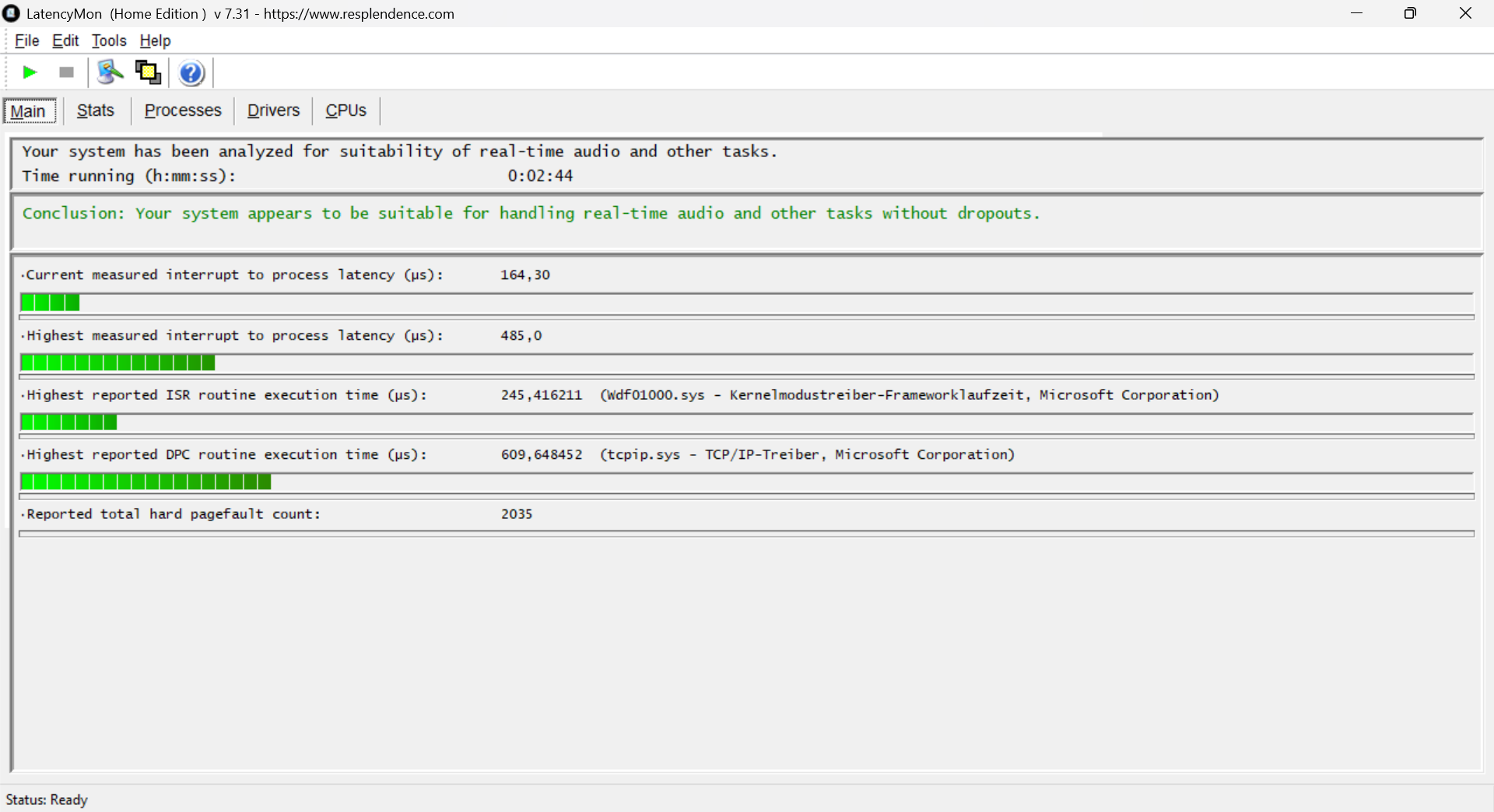Image resolution: width=1494 pixels, height=812 pixels.
Task: Click the tcpip.sys driver description
Action: [807, 454]
